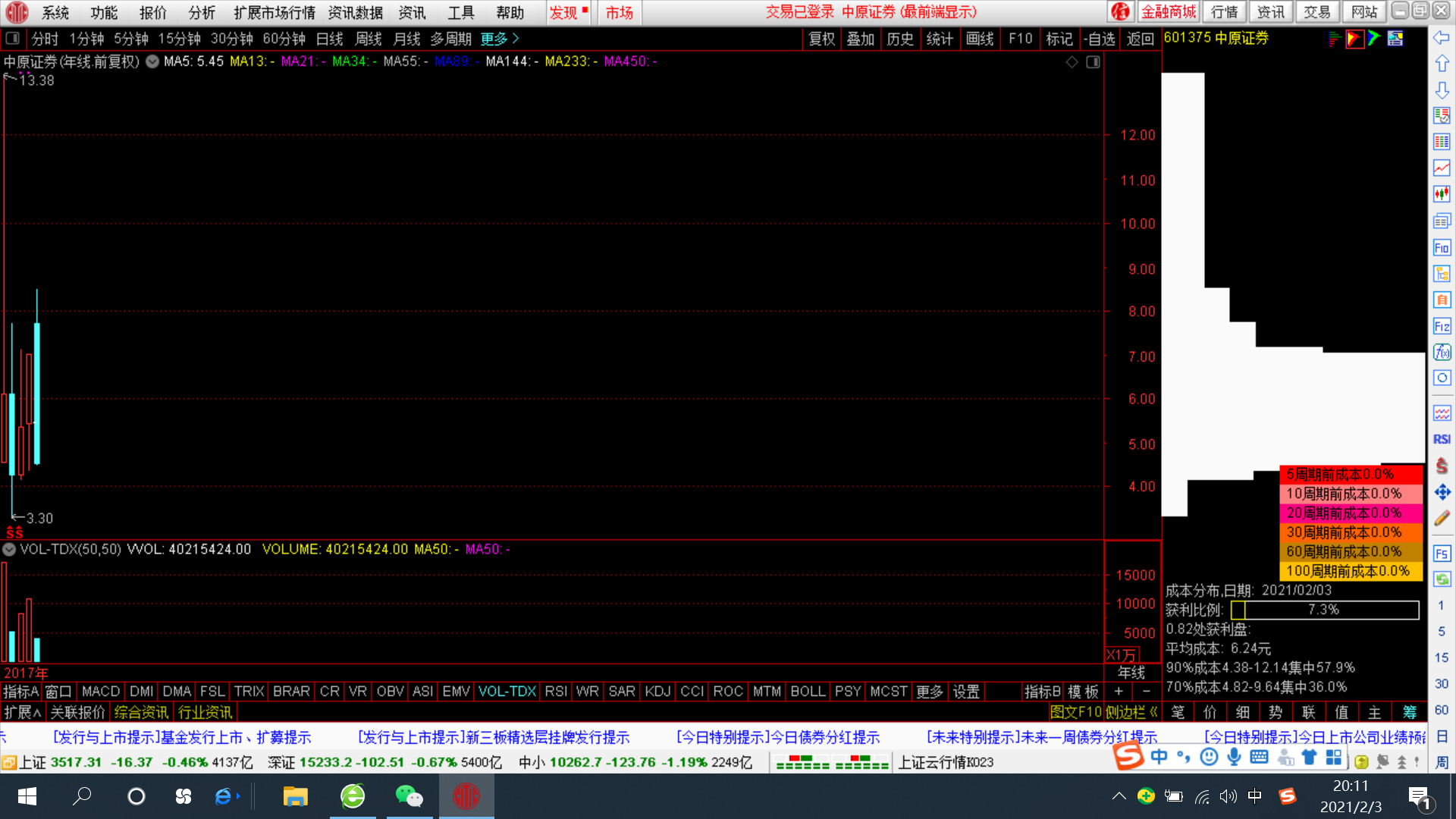Click the candlestick chart sidebar icon
This screenshot has width=1456, height=819.
[x=1442, y=194]
